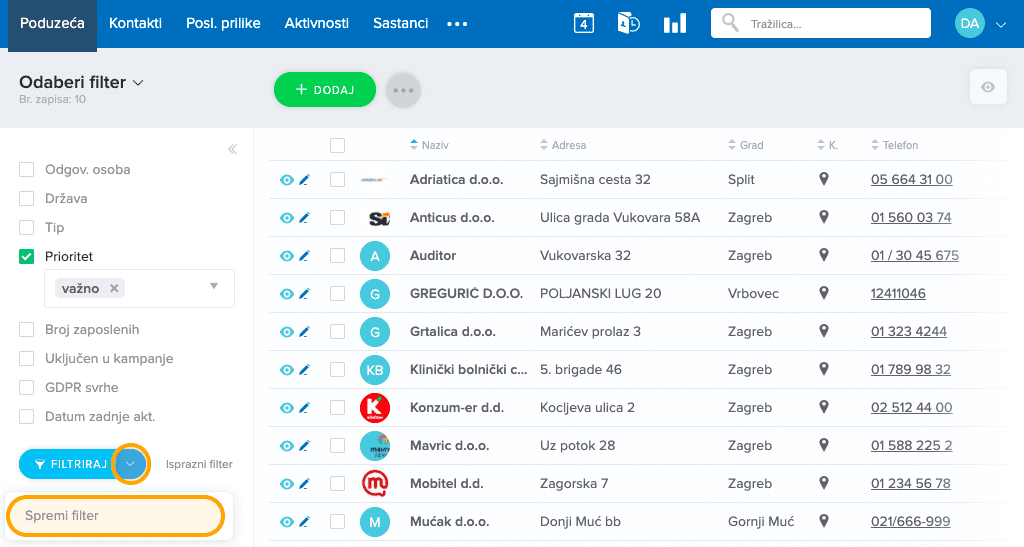Viewport: 1024px width, 547px height.
Task: Tick the select-all checkbox in table header
Action: pyautogui.click(x=337, y=146)
